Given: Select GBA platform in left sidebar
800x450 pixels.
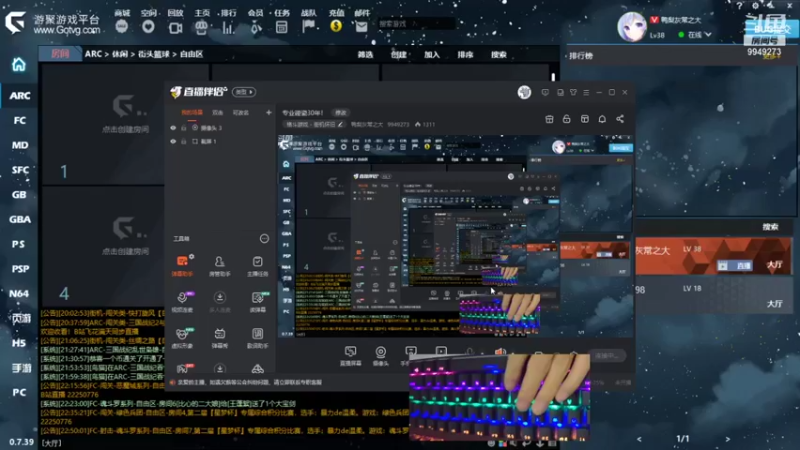Looking at the screenshot, I should [x=19, y=219].
